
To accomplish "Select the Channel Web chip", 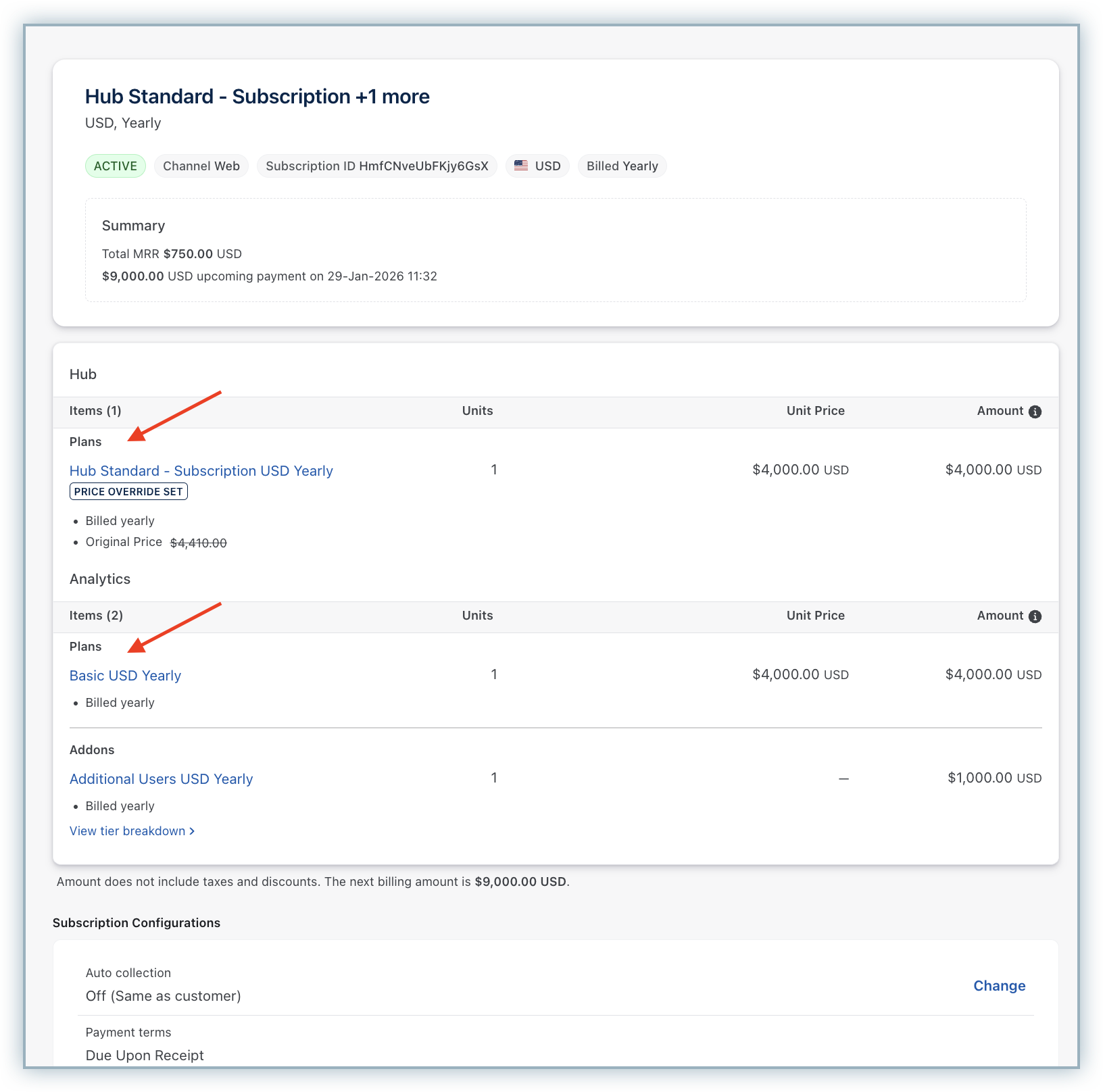I will pos(201,166).
